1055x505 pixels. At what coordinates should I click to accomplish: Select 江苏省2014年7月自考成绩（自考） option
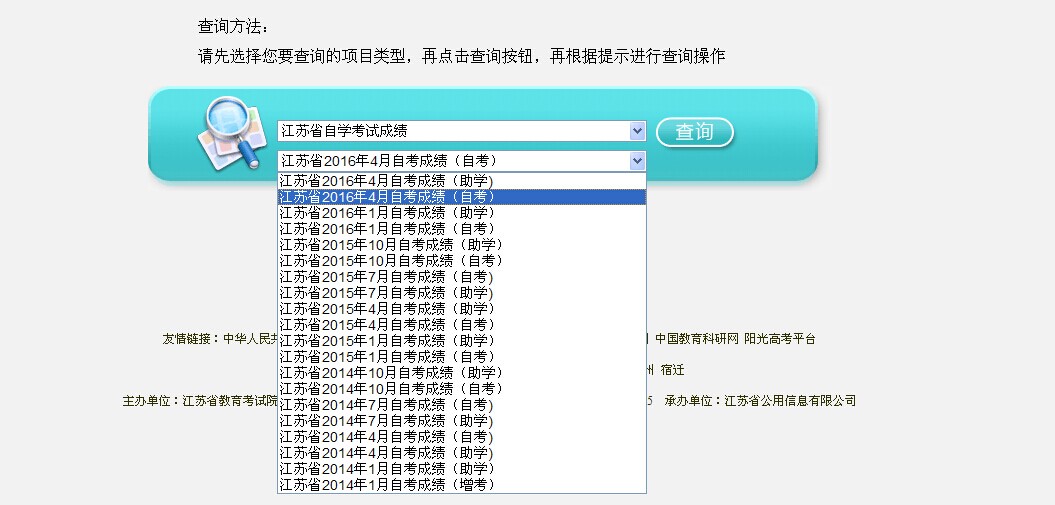tap(462, 405)
